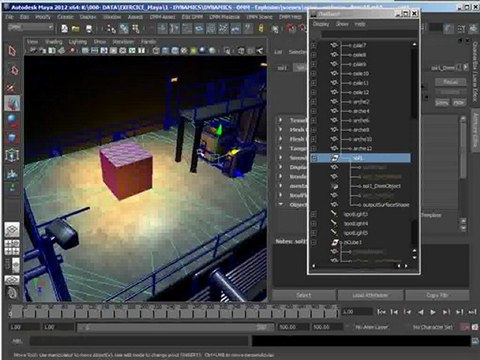Click viewport Select Camera icon
The width and height of the screenshot is (480, 360).
[34, 51]
